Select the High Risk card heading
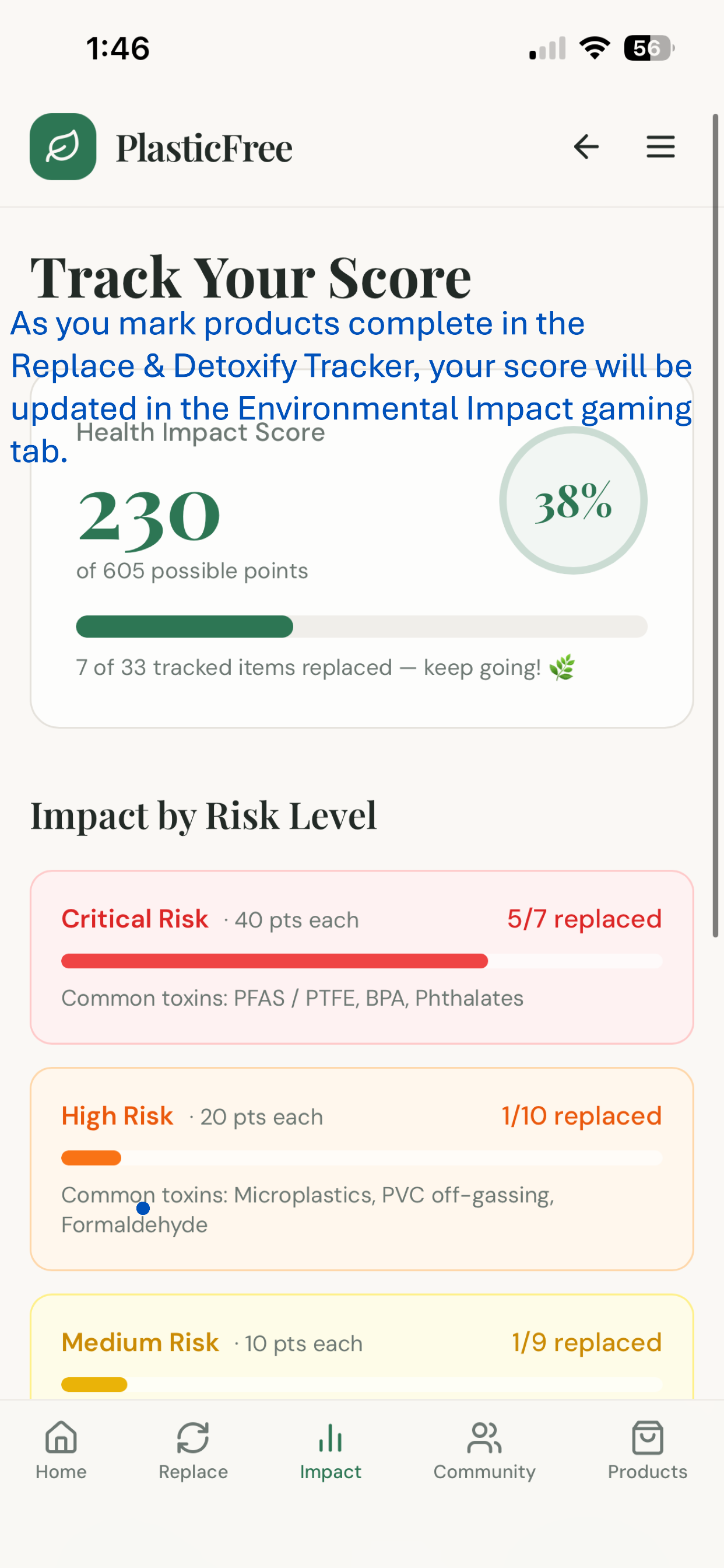The height and width of the screenshot is (1568, 724). coord(117,1116)
